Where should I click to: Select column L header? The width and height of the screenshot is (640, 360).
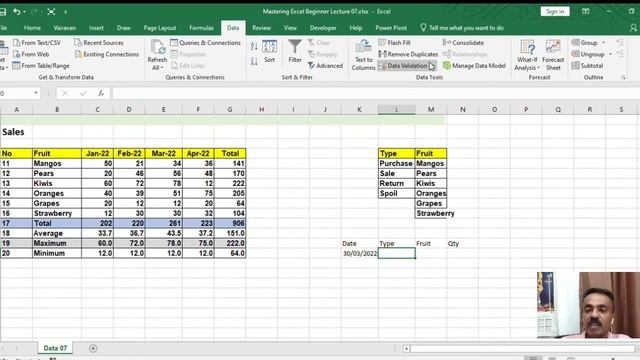396,109
